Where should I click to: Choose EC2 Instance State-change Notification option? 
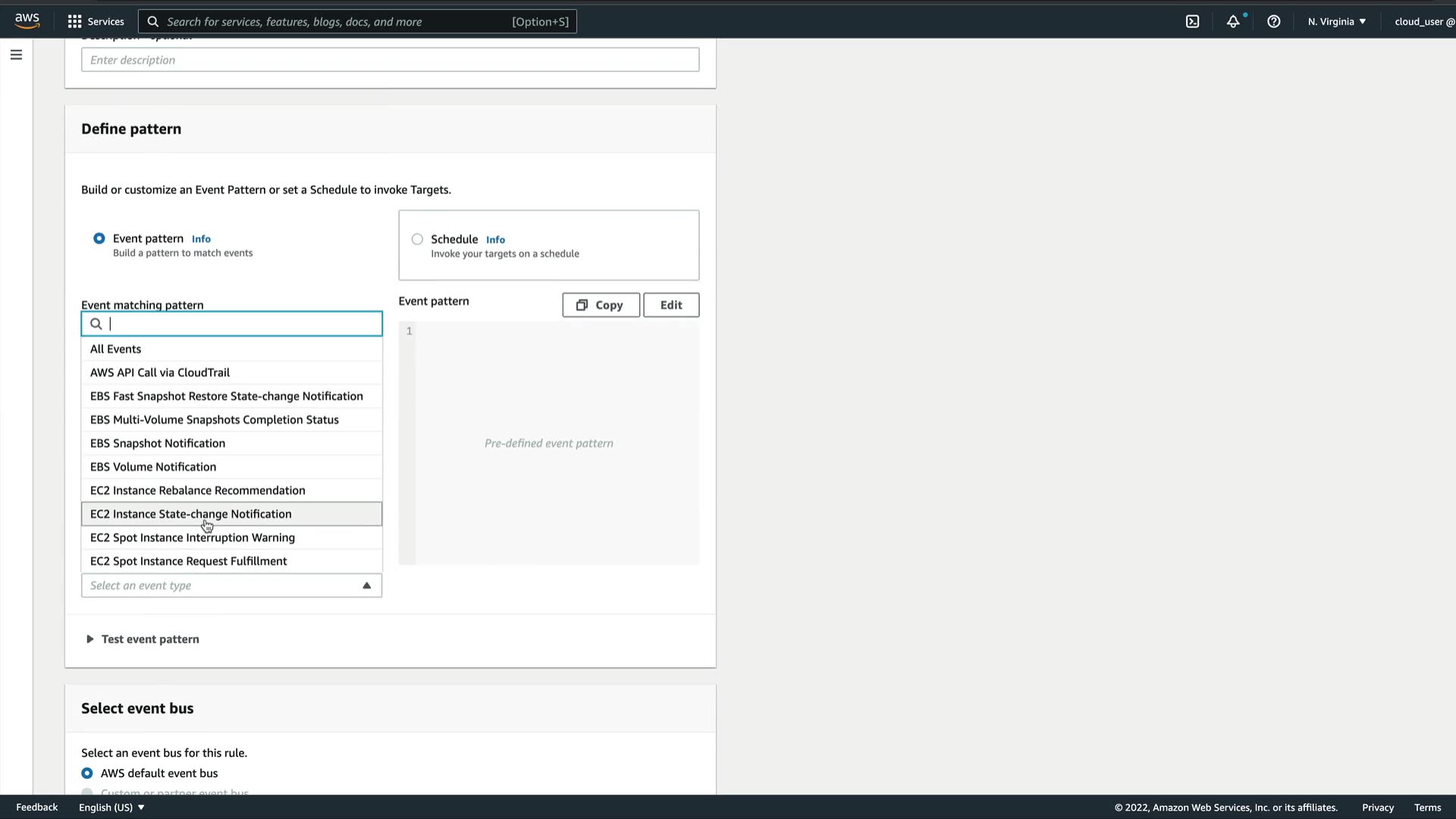[x=191, y=514]
